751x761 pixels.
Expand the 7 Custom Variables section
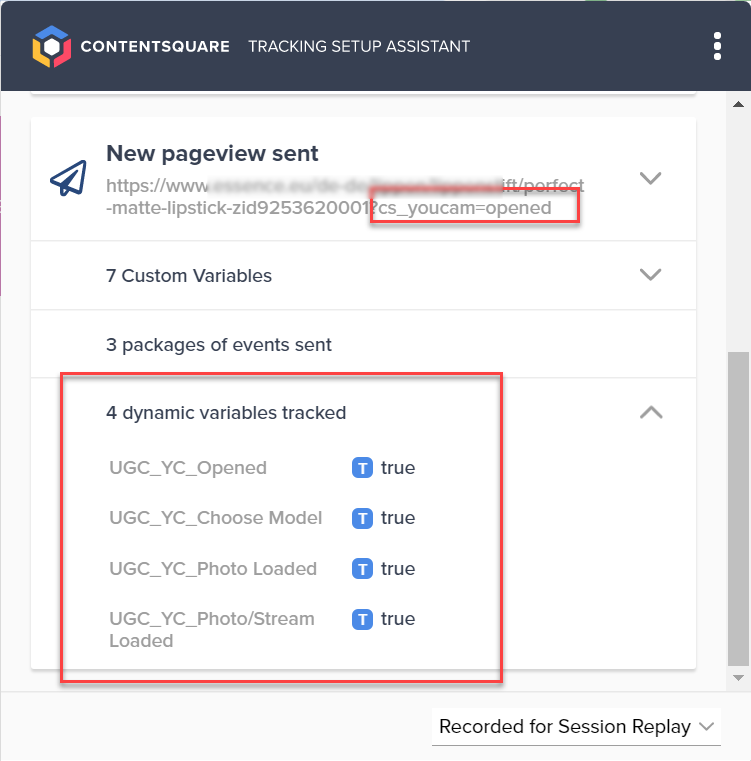(651, 275)
